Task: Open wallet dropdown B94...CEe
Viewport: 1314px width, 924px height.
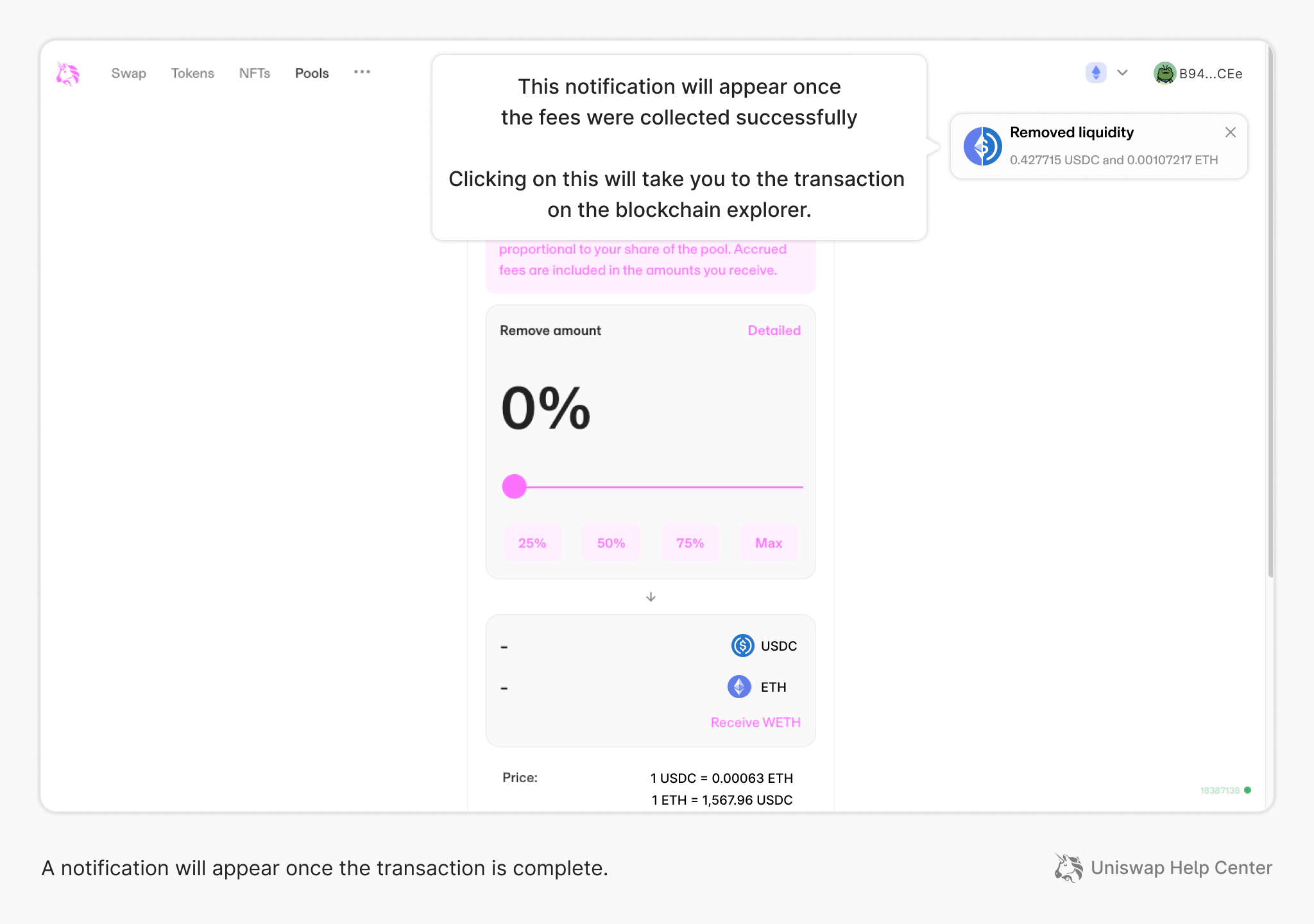Action: point(1210,74)
